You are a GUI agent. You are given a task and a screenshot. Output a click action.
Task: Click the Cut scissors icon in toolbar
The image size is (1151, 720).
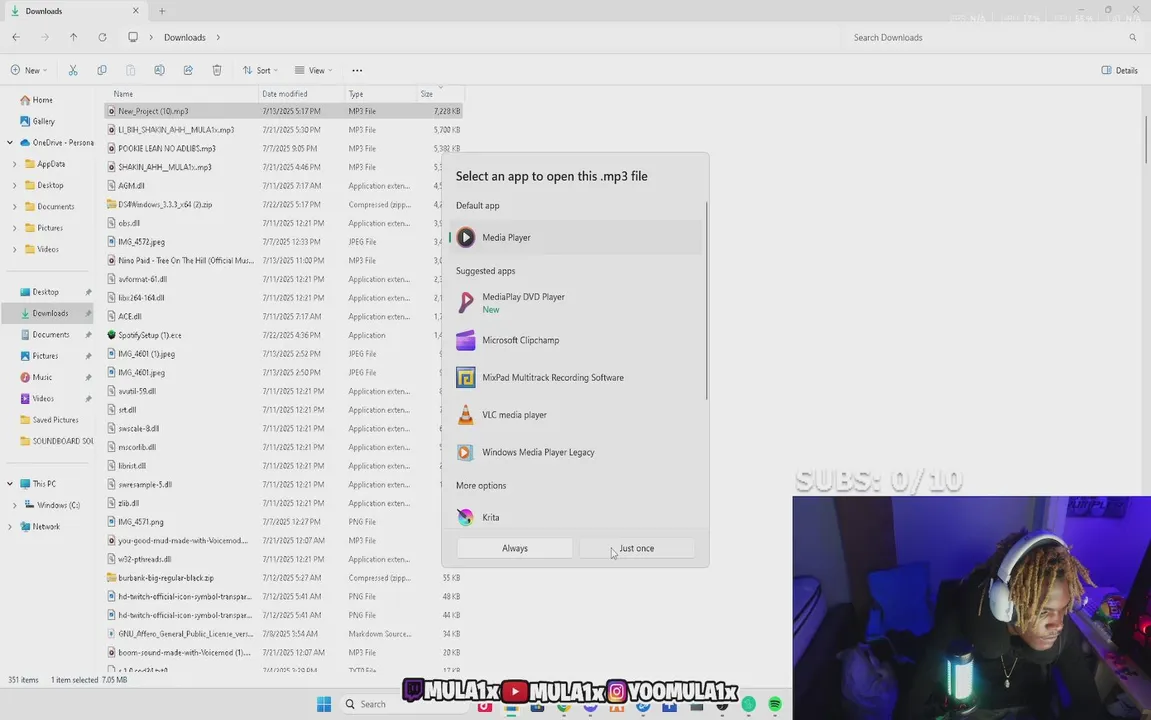coord(73,70)
